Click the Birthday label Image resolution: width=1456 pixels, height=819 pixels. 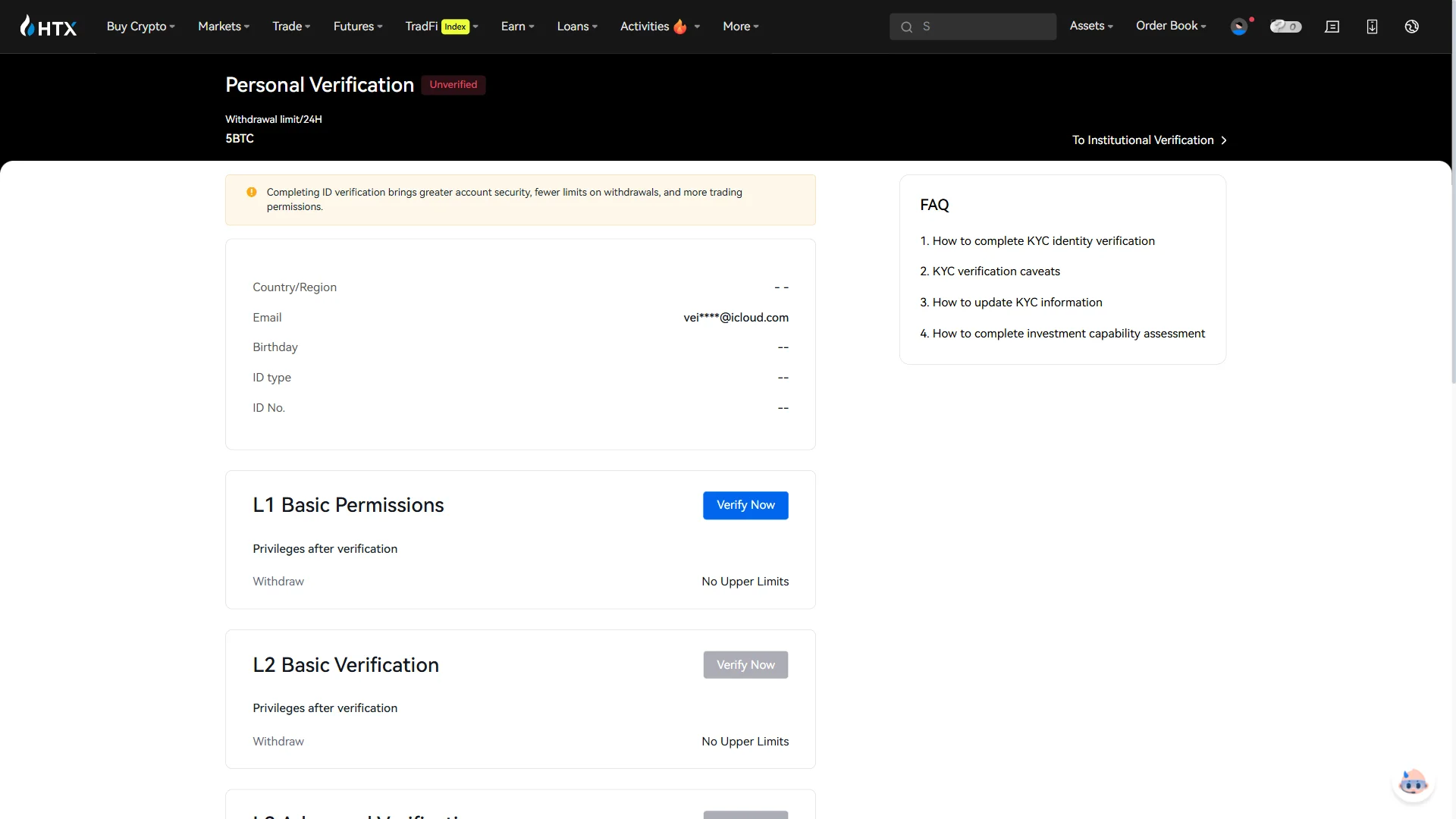[x=275, y=347]
